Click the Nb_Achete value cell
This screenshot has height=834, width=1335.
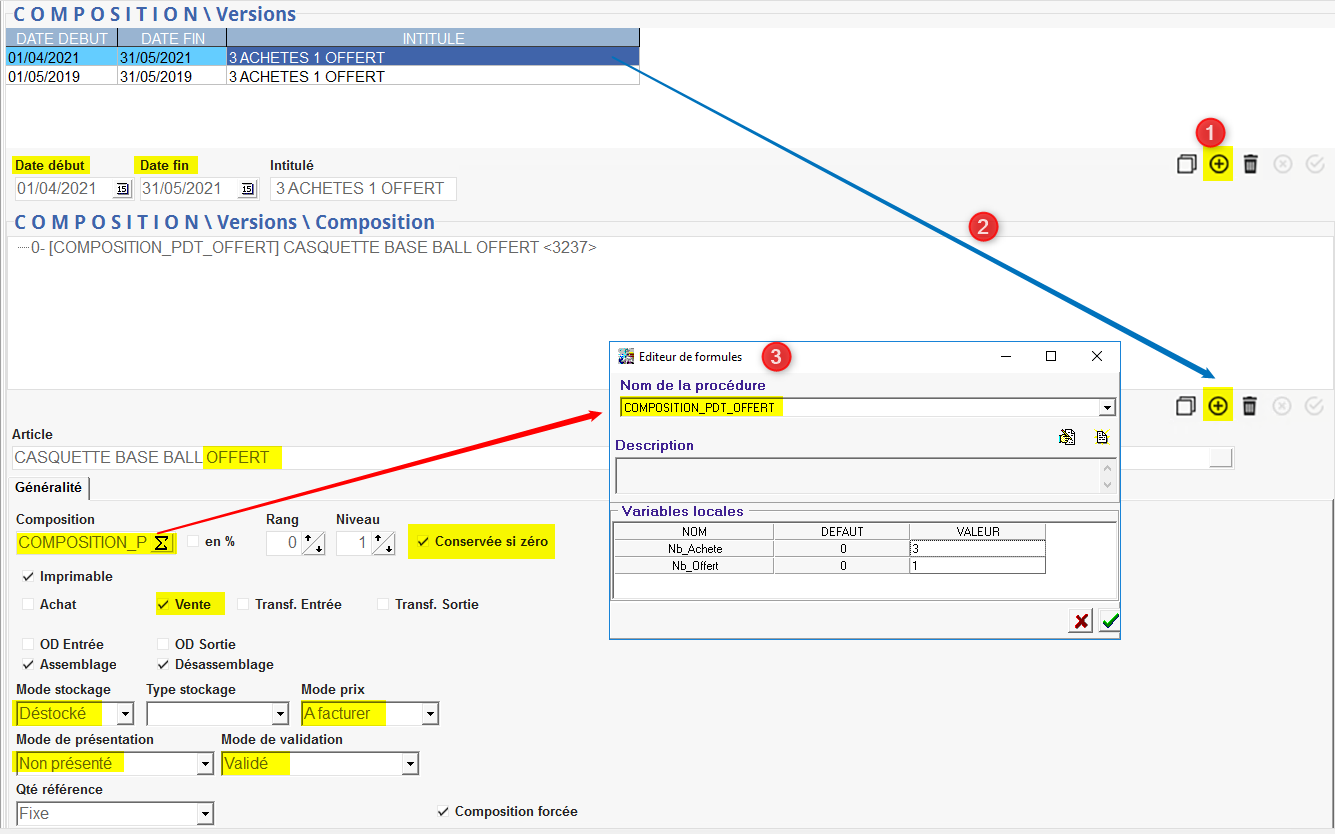[976, 549]
